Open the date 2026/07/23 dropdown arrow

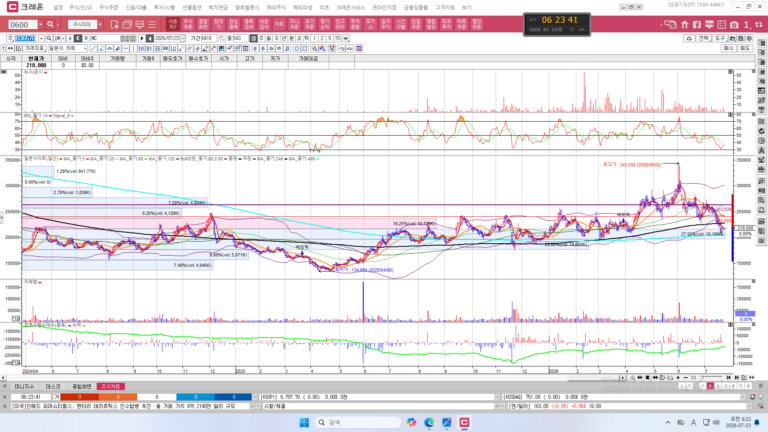(183, 38)
